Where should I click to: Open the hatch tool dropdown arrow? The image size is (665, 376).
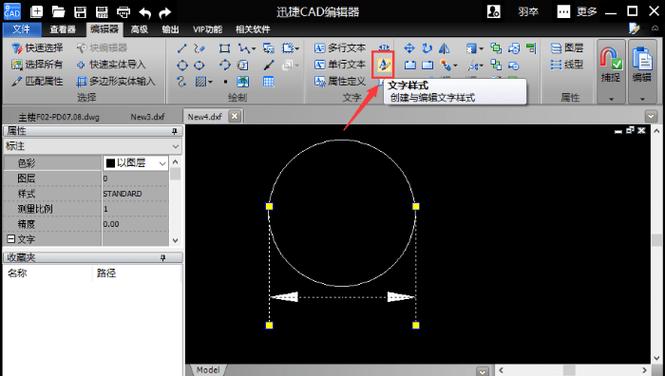[210, 82]
